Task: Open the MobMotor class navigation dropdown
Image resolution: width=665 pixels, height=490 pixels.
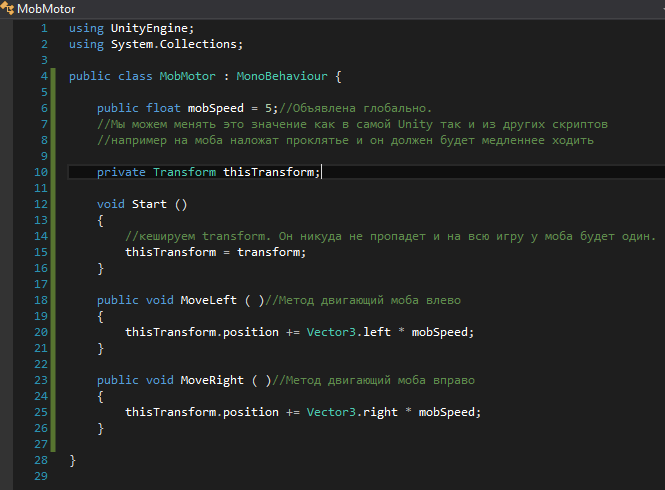Action: [332, 8]
